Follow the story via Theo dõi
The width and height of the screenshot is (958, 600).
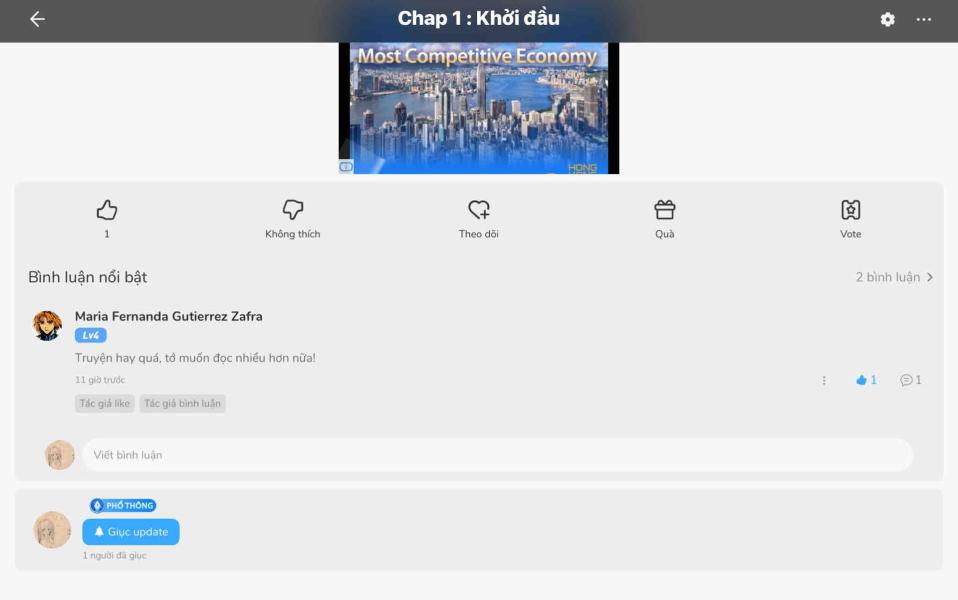tap(478, 210)
